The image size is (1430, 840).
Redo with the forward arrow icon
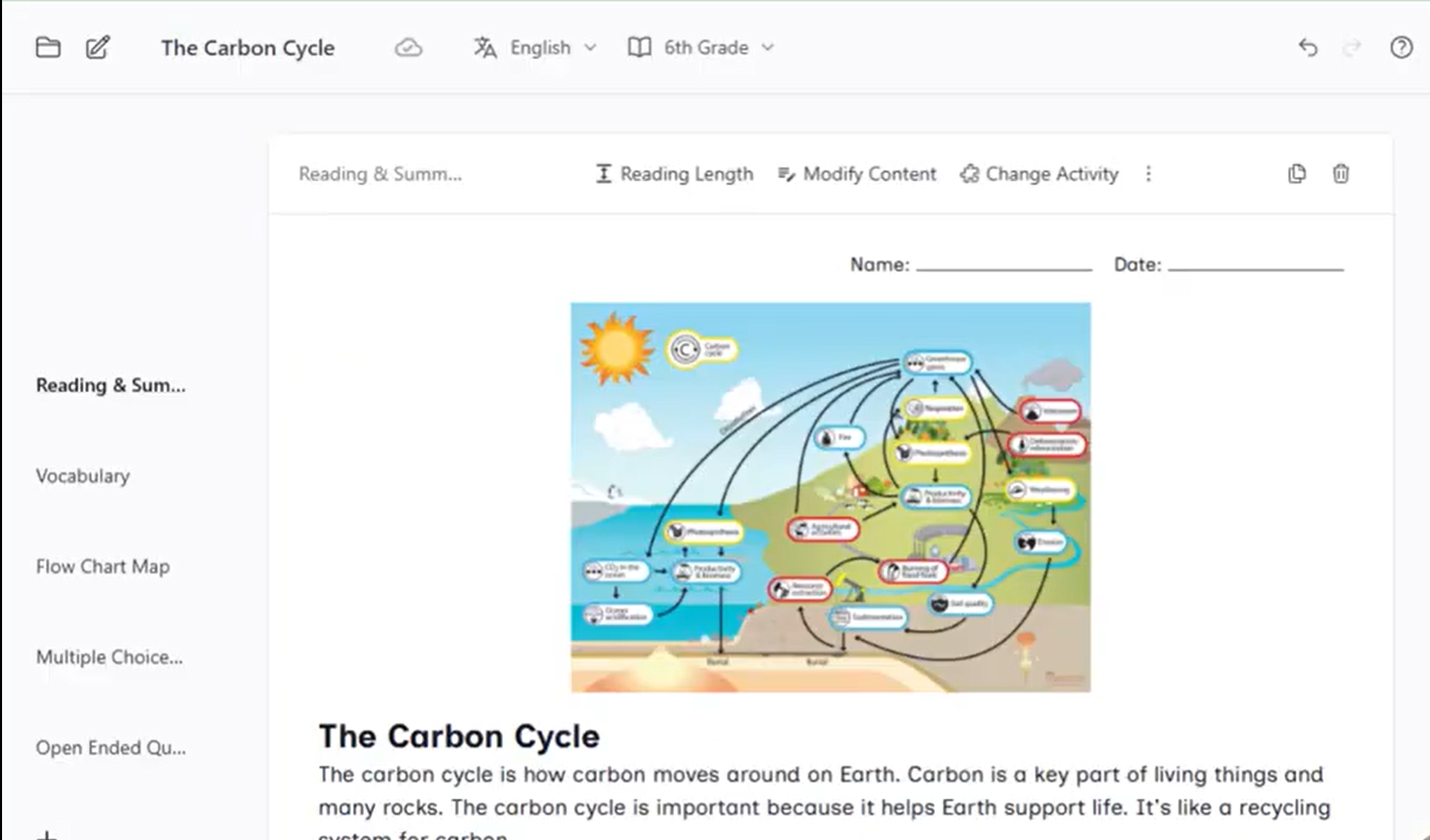[1352, 48]
